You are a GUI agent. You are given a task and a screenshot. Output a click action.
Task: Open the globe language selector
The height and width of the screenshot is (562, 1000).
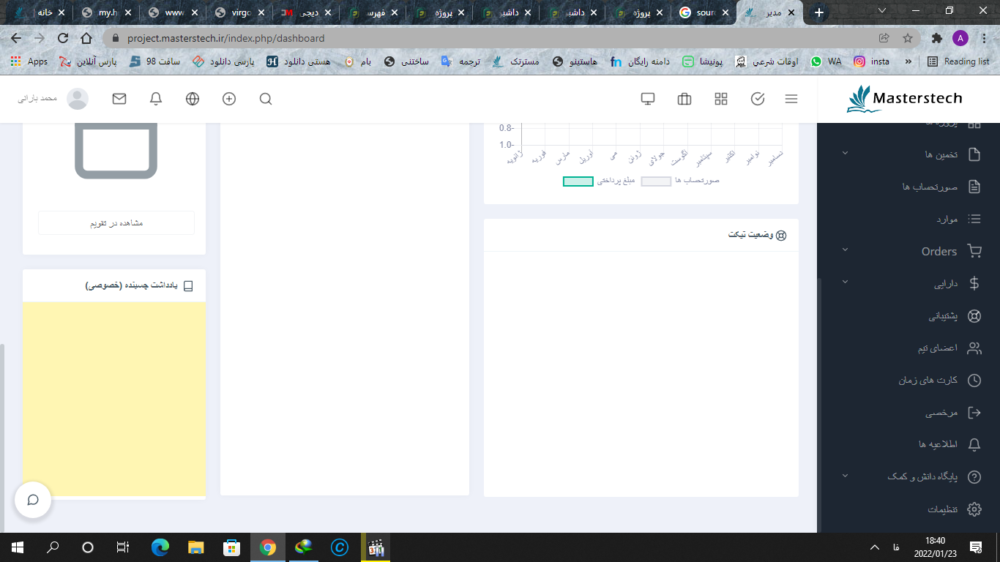coord(192,99)
